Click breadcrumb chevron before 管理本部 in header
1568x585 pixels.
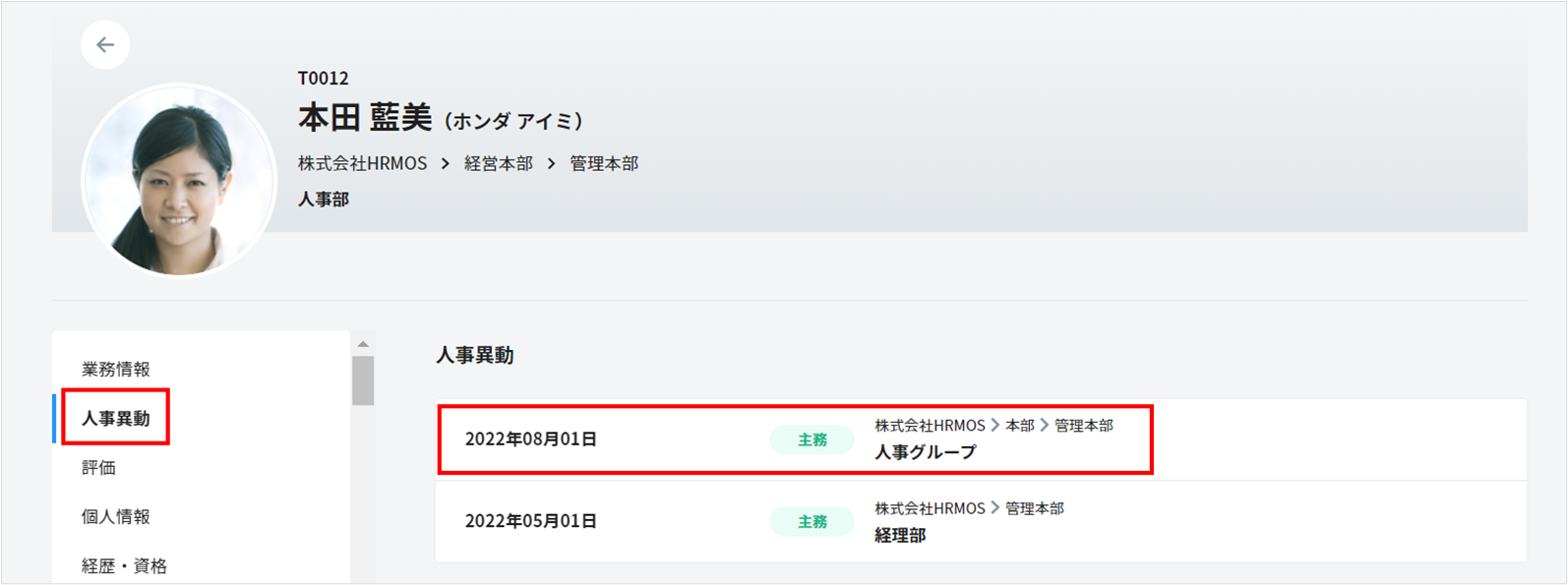552,164
